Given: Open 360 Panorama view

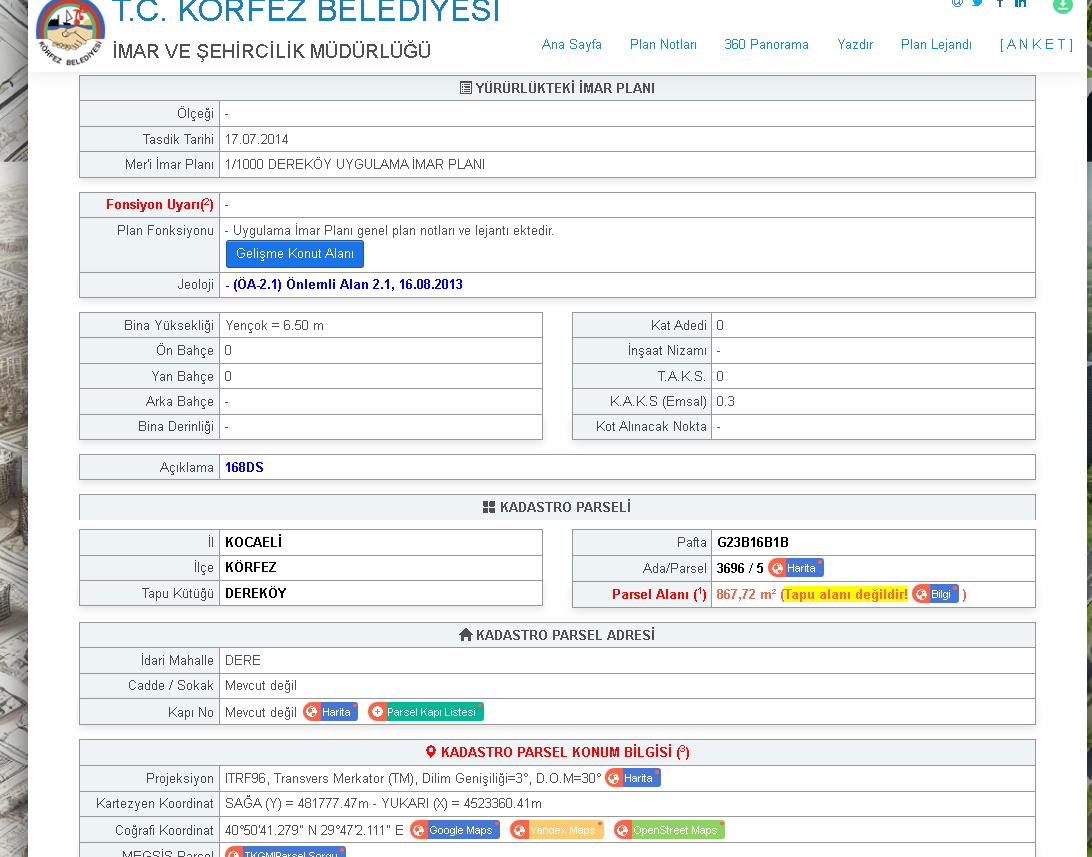Looking at the screenshot, I should point(766,44).
